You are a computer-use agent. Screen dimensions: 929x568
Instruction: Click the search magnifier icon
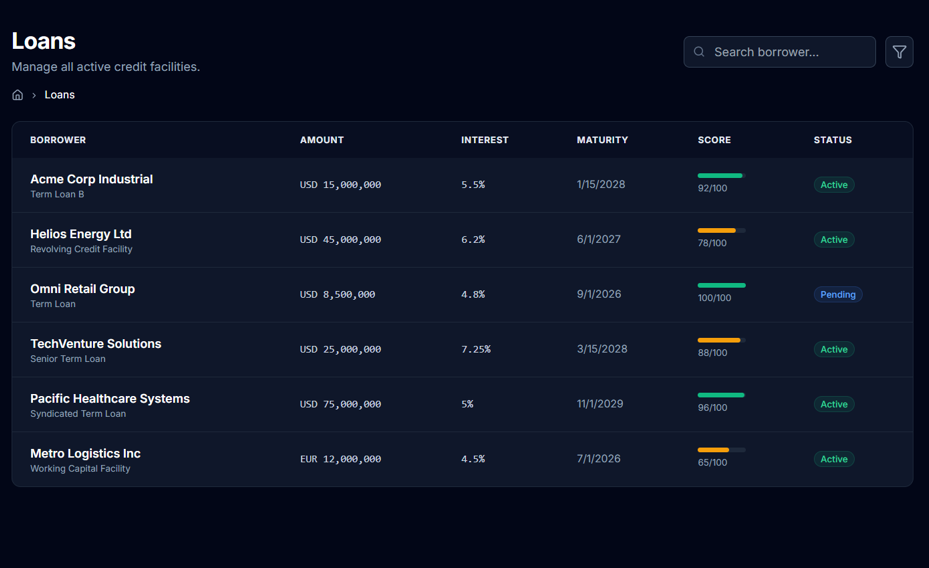pos(699,52)
